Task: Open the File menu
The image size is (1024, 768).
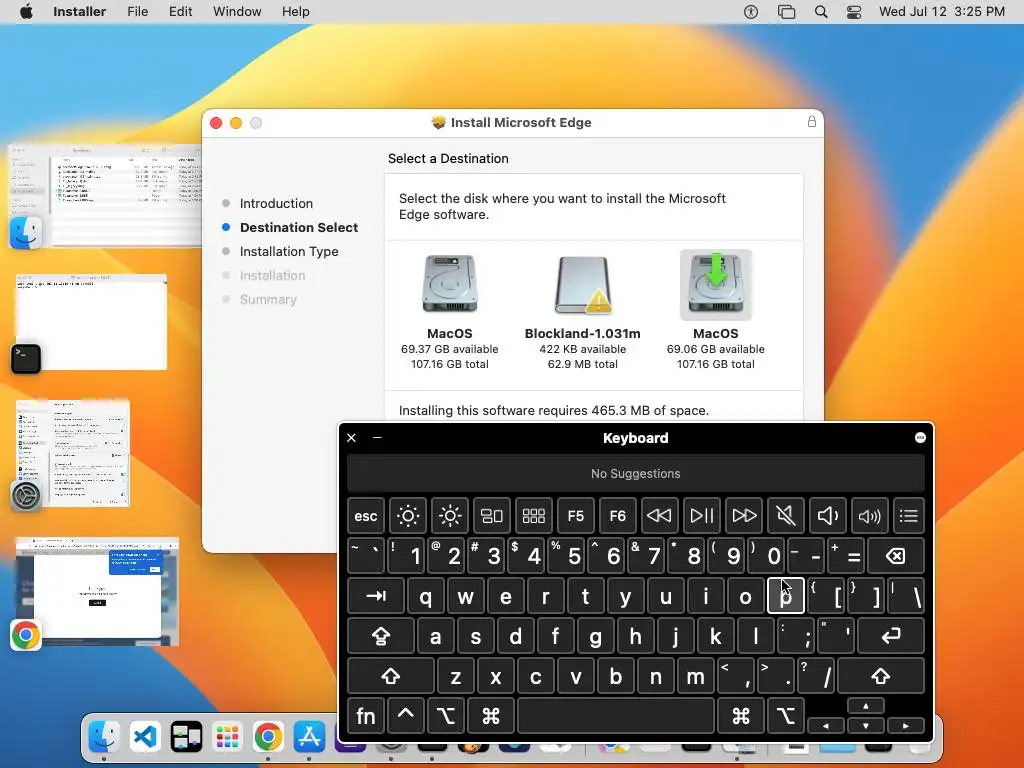Action: coord(137,12)
